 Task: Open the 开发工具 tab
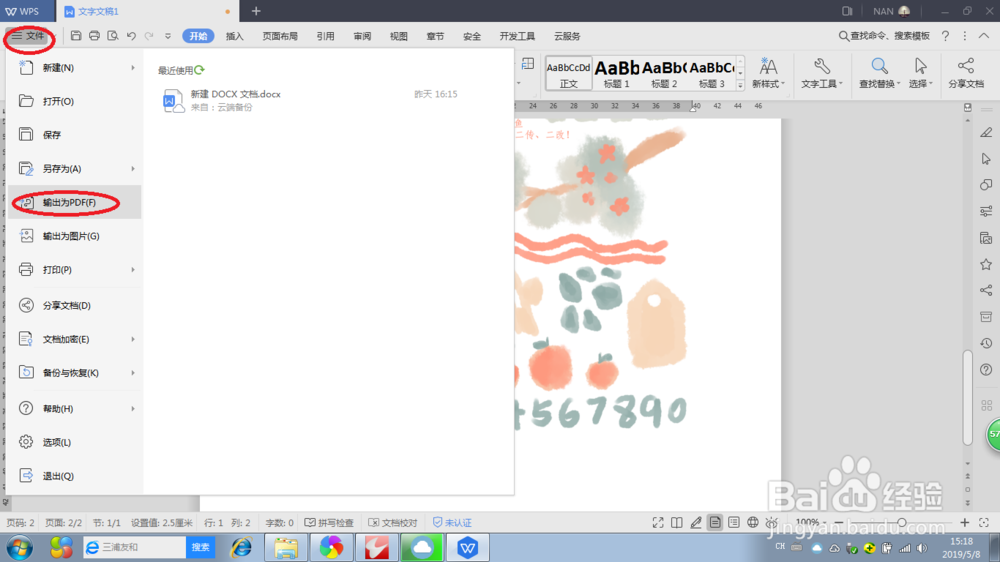(x=517, y=36)
